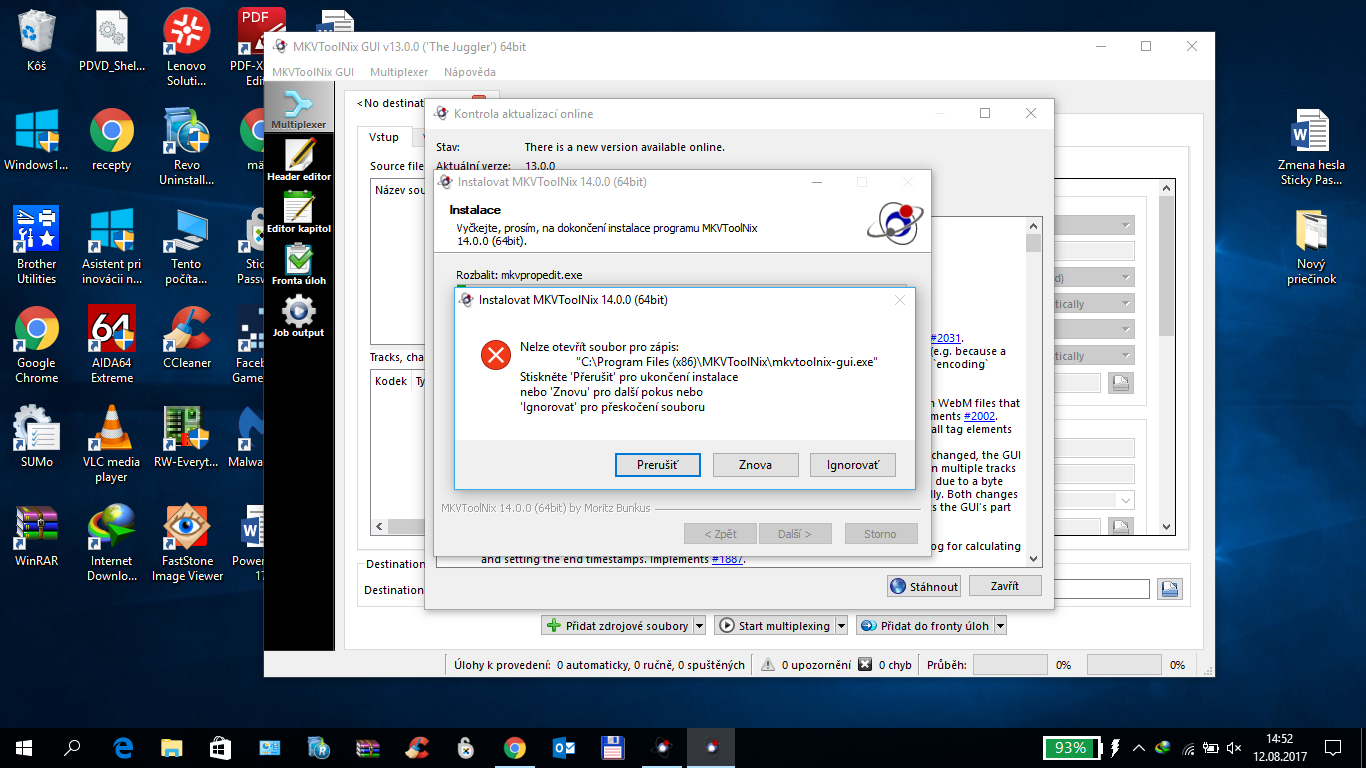Screen dimensions: 1366x768
Task: Select the Nový priečinok desktop folder
Action: tap(1311, 246)
